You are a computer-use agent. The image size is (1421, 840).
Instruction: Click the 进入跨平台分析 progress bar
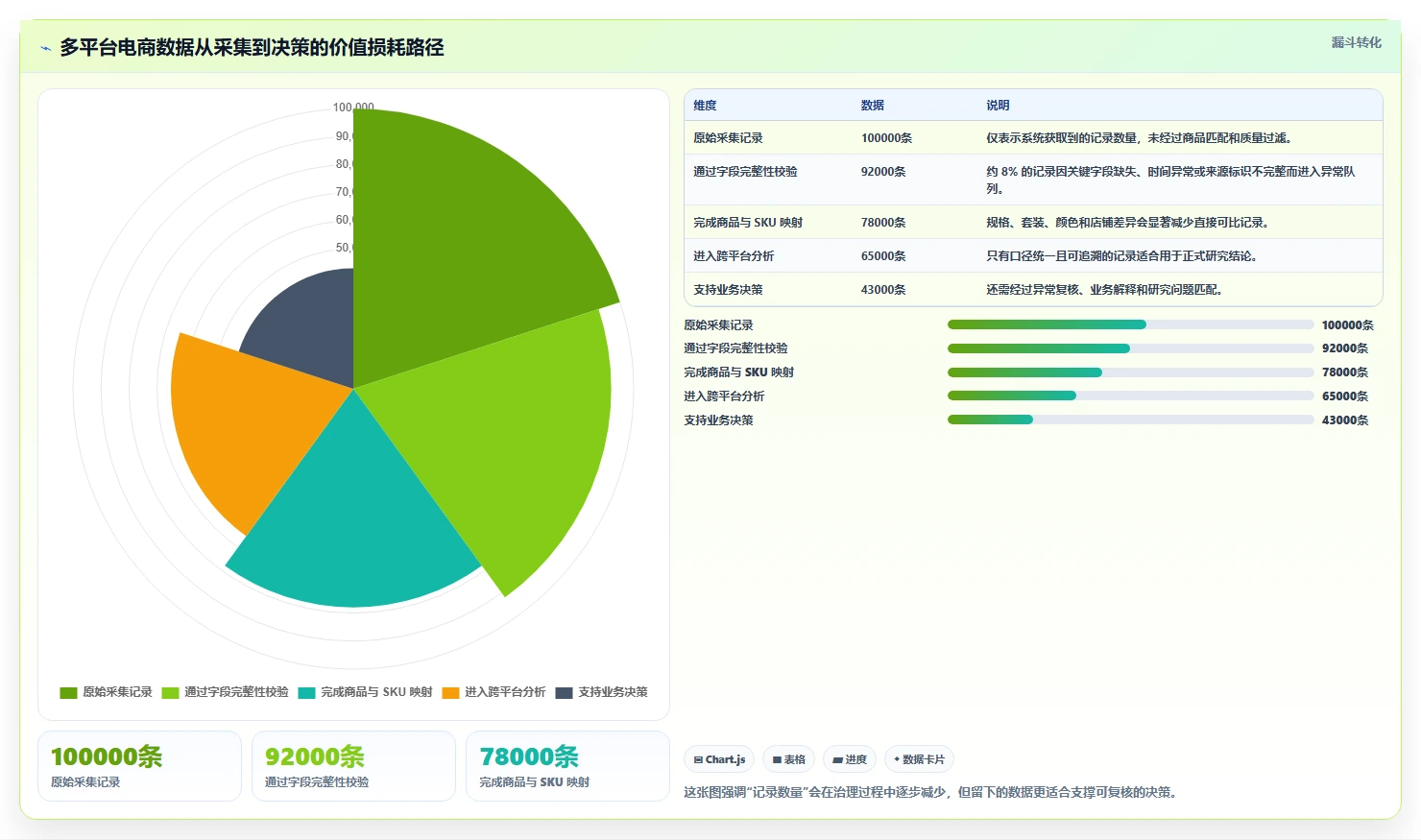(1130, 396)
